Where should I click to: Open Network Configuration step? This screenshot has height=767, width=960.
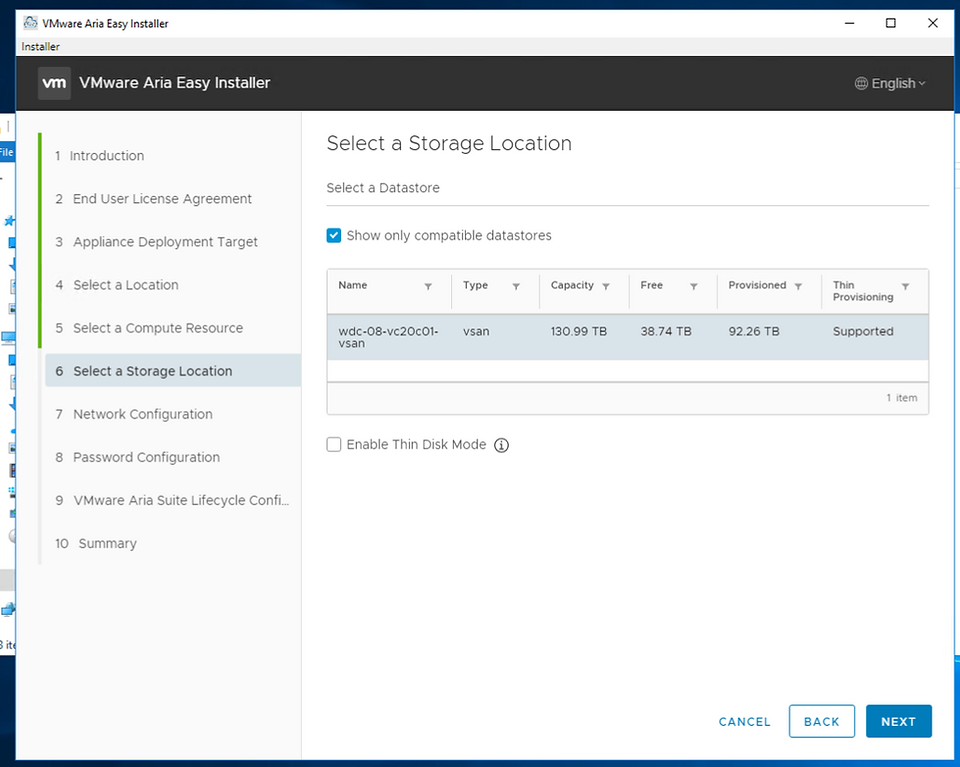click(x=133, y=414)
